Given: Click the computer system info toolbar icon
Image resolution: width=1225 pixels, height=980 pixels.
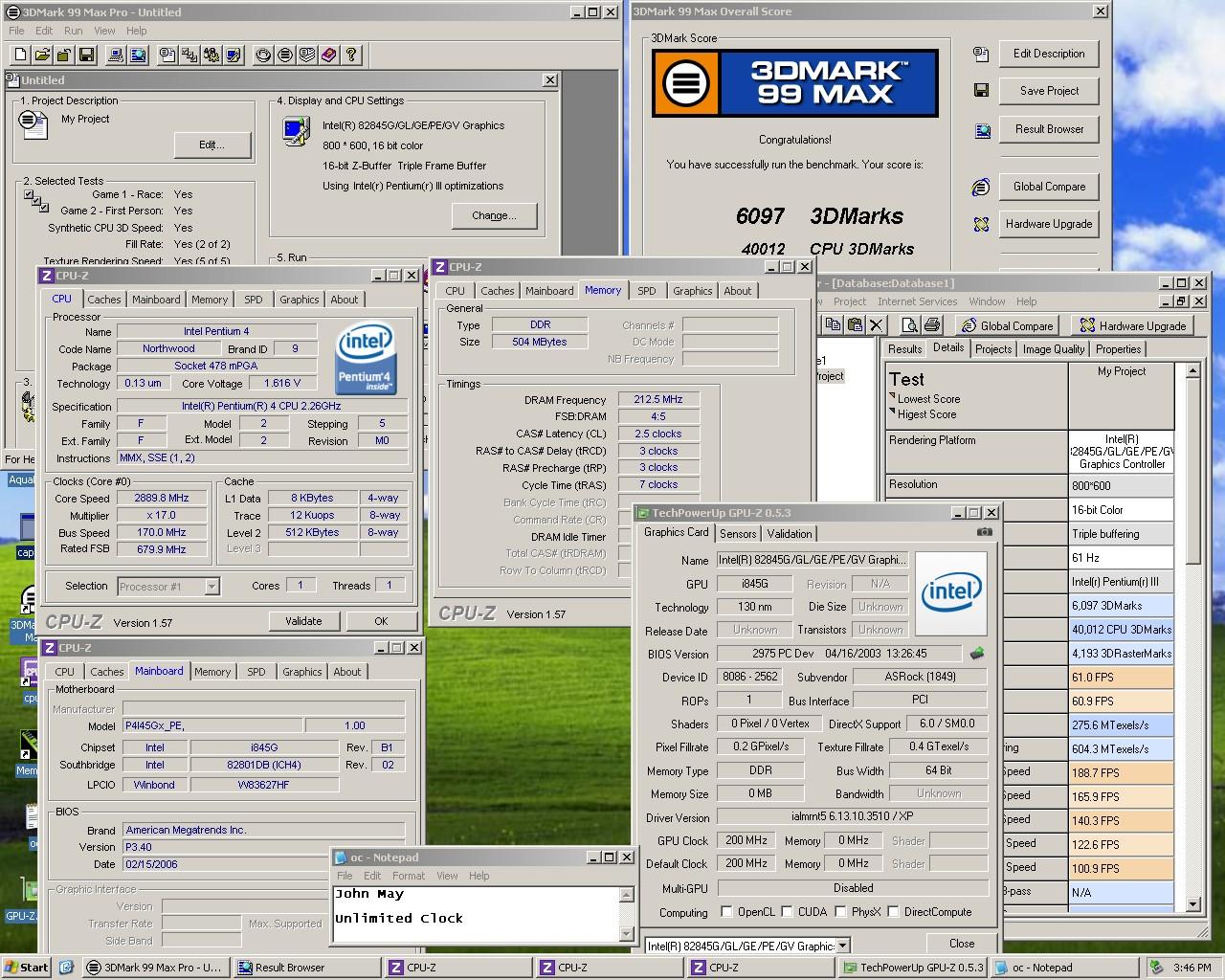Looking at the screenshot, I should 116,55.
